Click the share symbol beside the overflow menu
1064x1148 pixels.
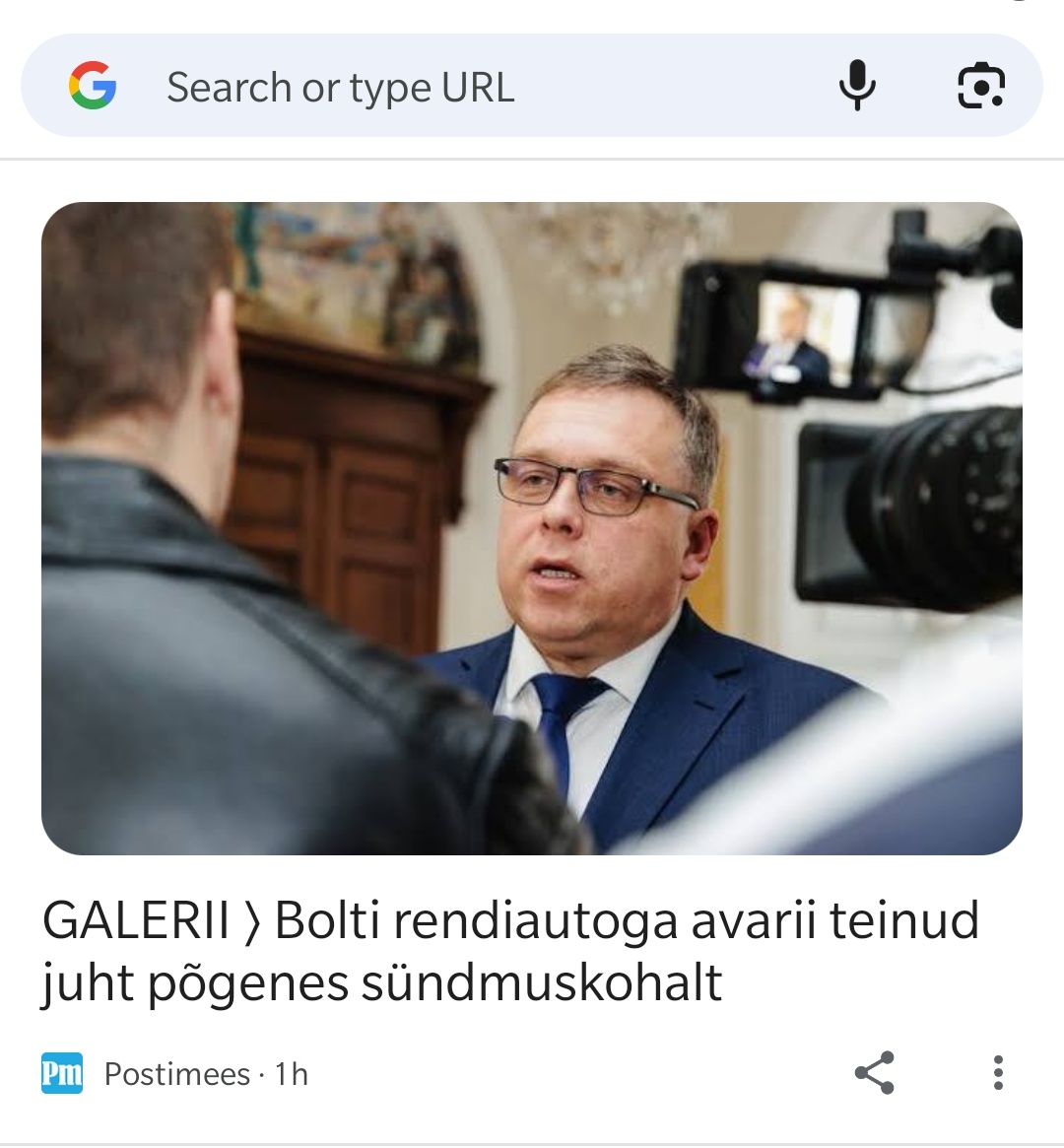coord(875,1072)
